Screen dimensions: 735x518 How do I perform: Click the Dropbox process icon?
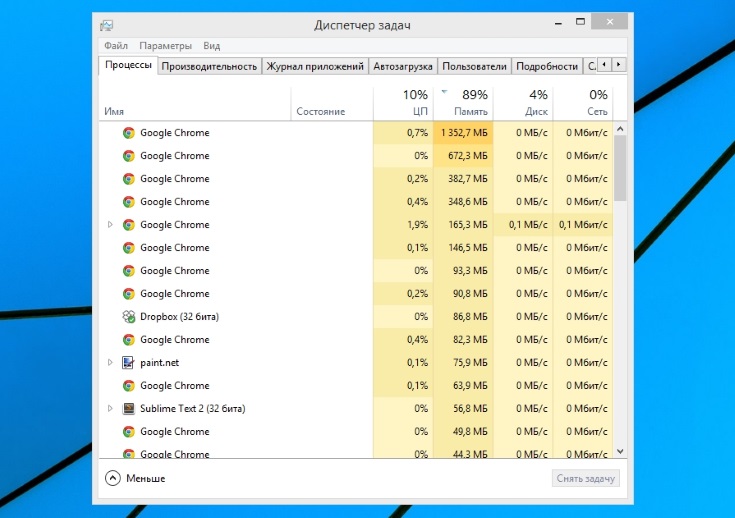click(x=128, y=317)
